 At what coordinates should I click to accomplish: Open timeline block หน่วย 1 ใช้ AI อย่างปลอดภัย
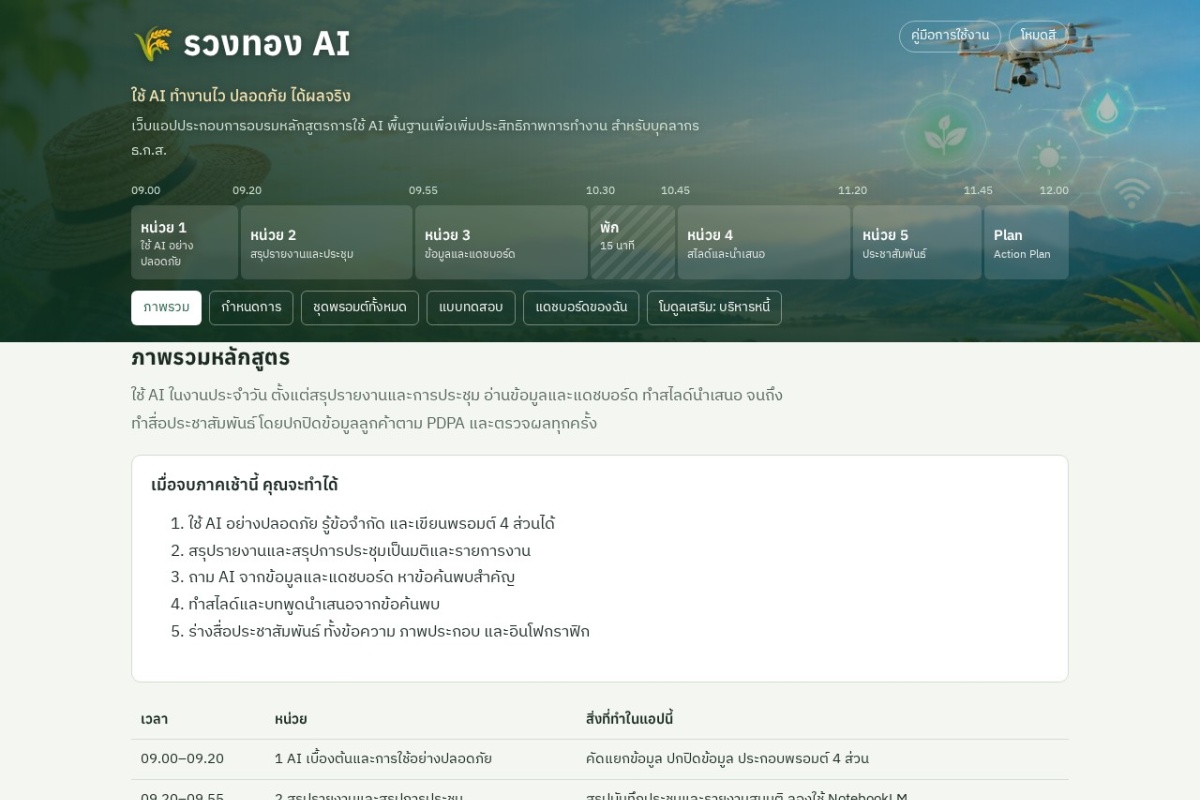pyautogui.click(x=184, y=242)
